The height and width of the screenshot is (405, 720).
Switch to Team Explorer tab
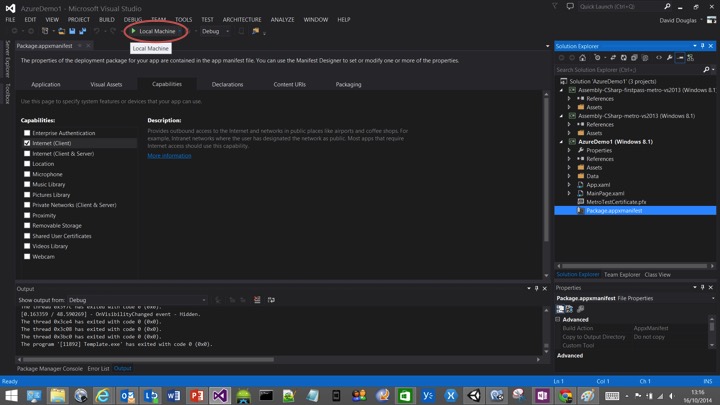pos(622,275)
